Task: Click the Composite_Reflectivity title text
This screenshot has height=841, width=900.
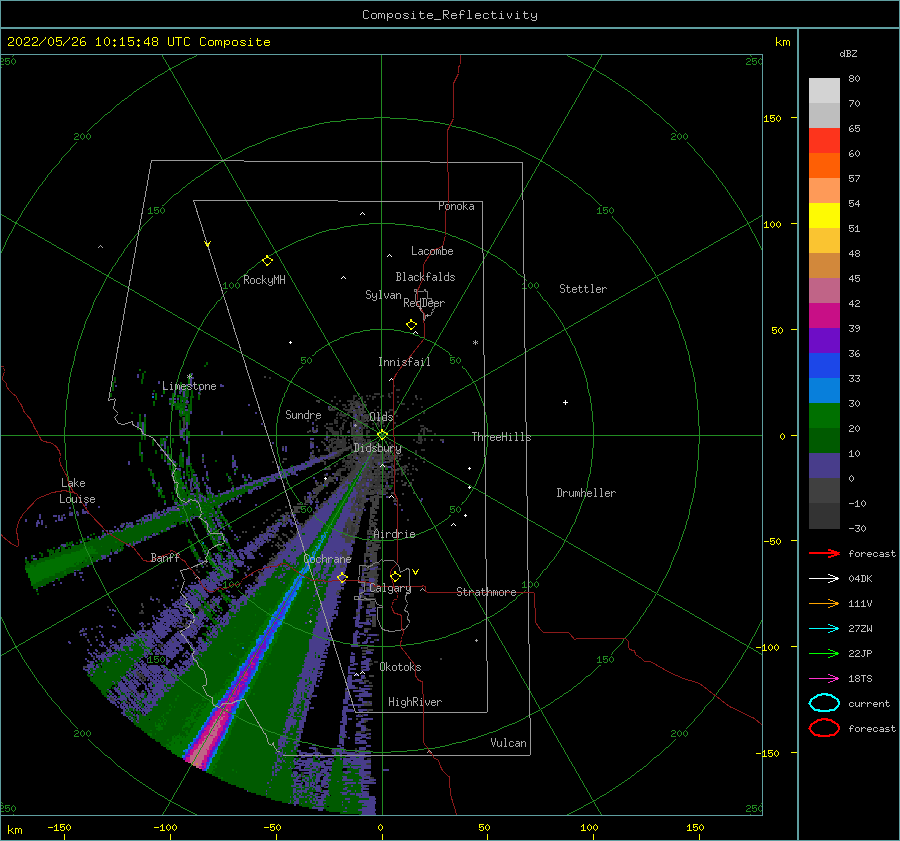Action: (450, 15)
